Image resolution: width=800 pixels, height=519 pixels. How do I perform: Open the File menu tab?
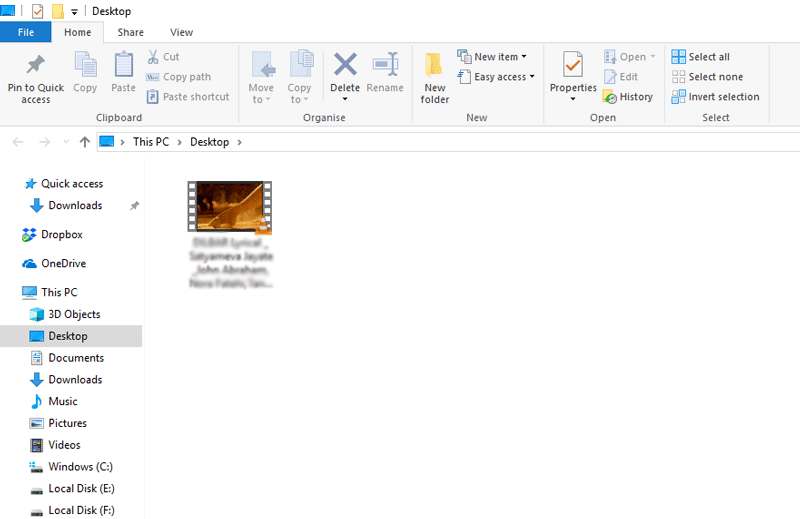pyautogui.click(x=26, y=32)
